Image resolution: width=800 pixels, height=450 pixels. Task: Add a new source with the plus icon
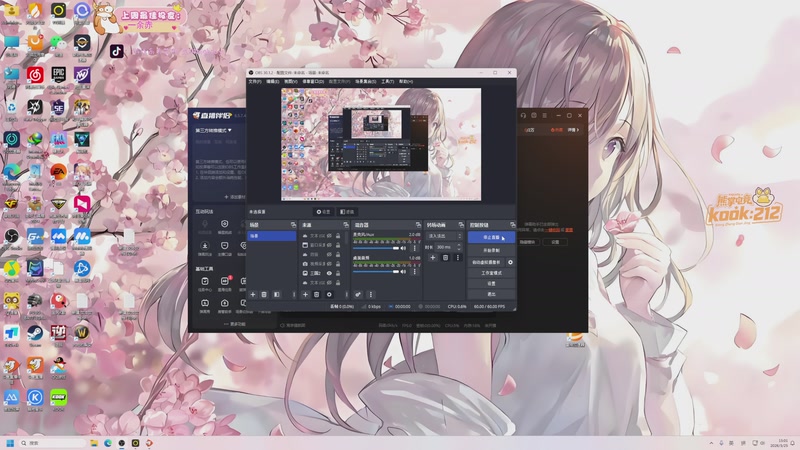pyautogui.click(x=305, y=294)
